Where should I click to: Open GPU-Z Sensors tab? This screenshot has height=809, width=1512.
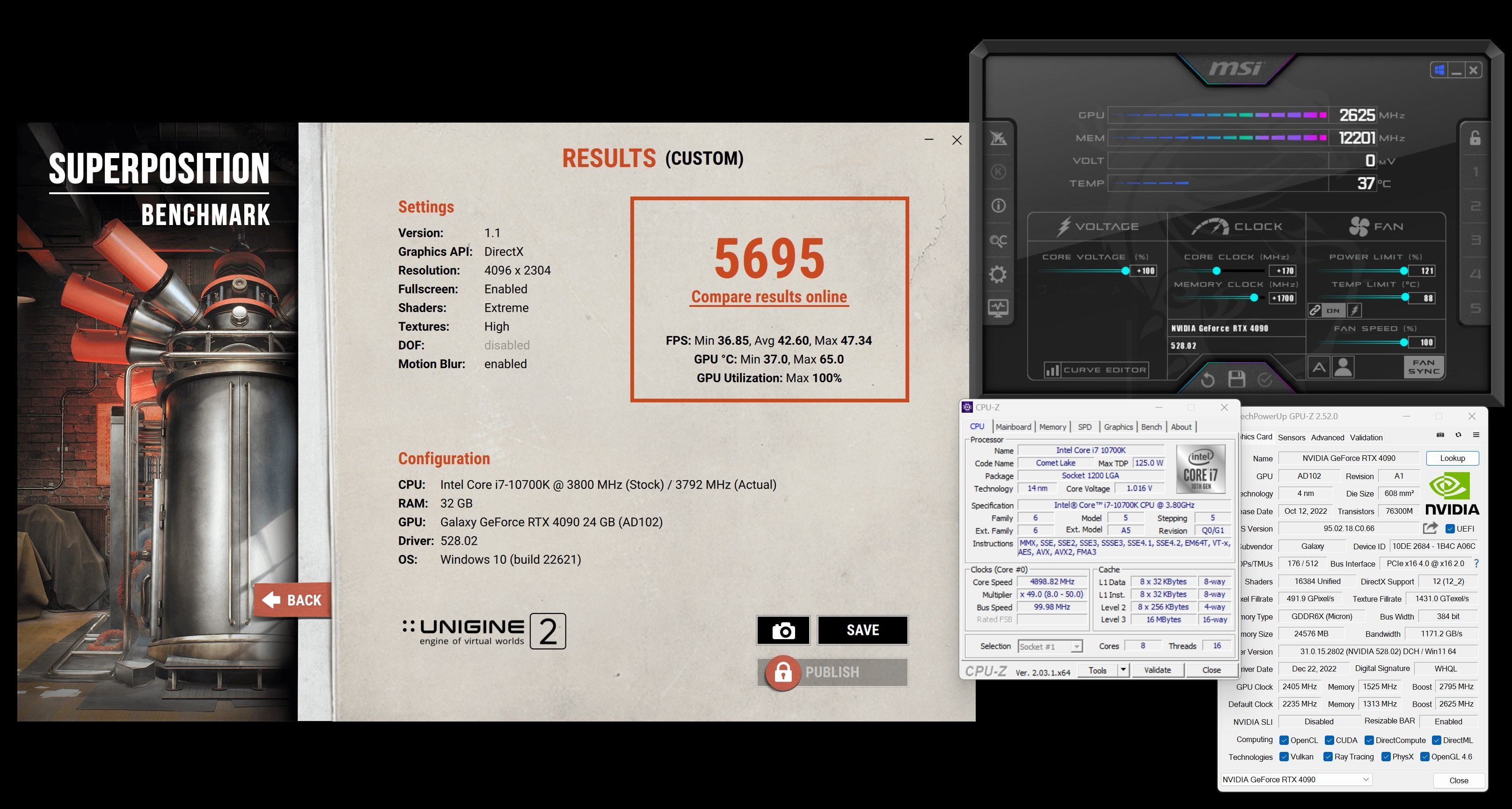tap(1291, 437)
